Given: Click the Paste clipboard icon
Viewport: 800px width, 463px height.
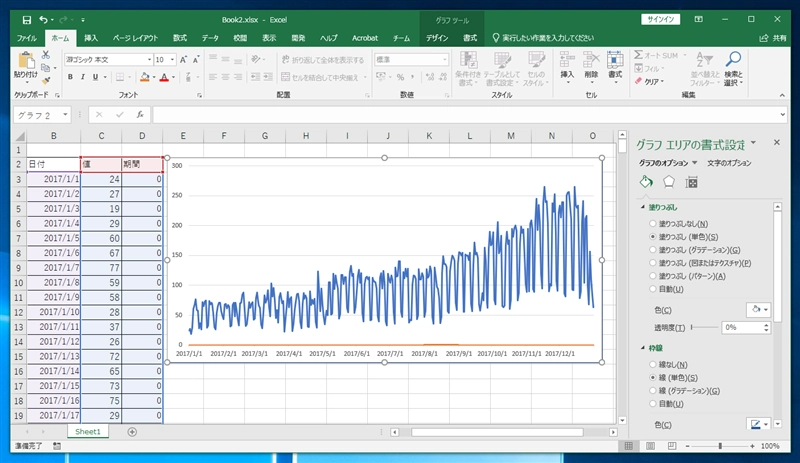Looking at the screenshot, I should [26, 61].
